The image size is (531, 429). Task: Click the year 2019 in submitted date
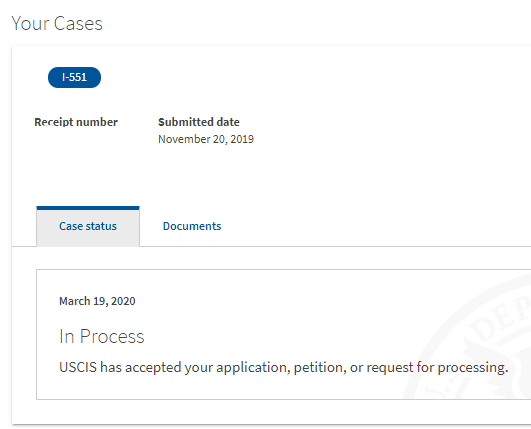pyautogui.click(x=242, y=139)
